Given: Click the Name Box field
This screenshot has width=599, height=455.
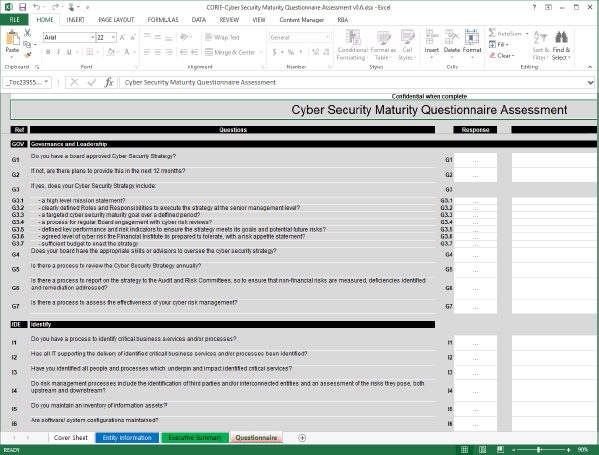Looking at the screenshot, I should tap(27, 82).
